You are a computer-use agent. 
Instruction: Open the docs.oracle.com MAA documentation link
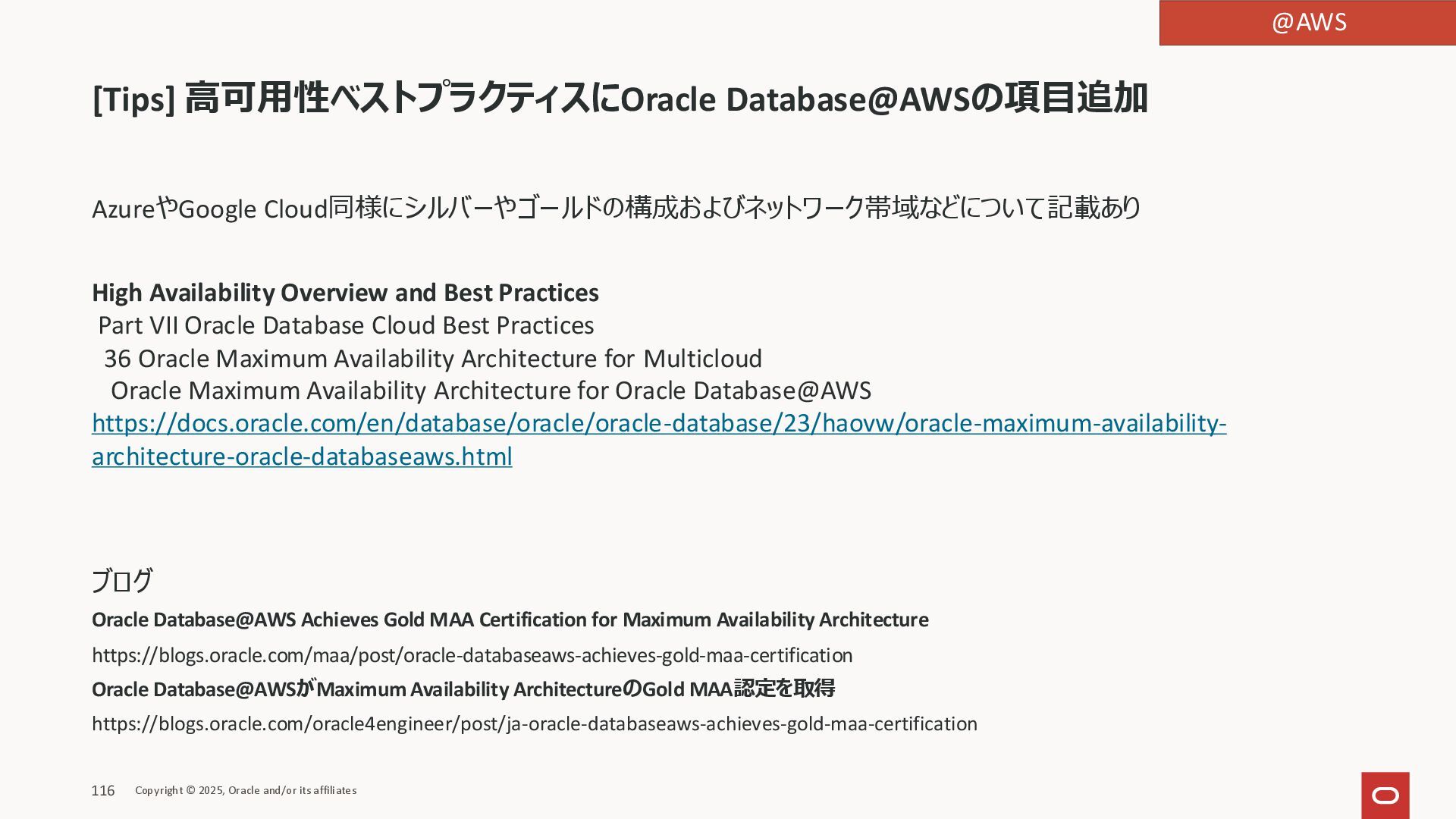pos(658,423)
